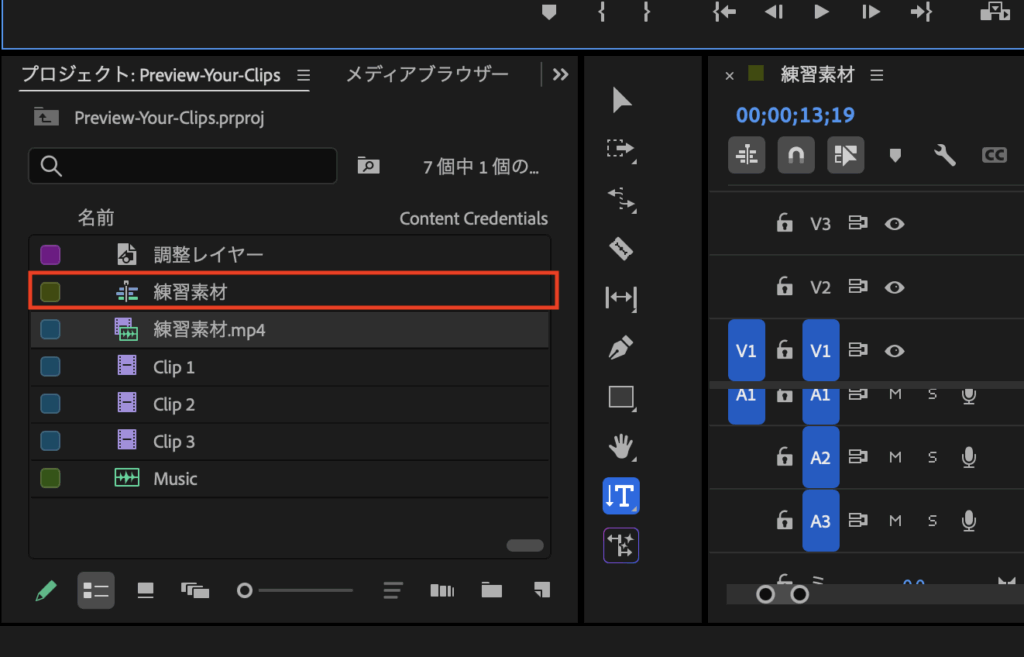Click the Play button in monitor
This screenshot has width=1024, height=657.
coord(821,12)
